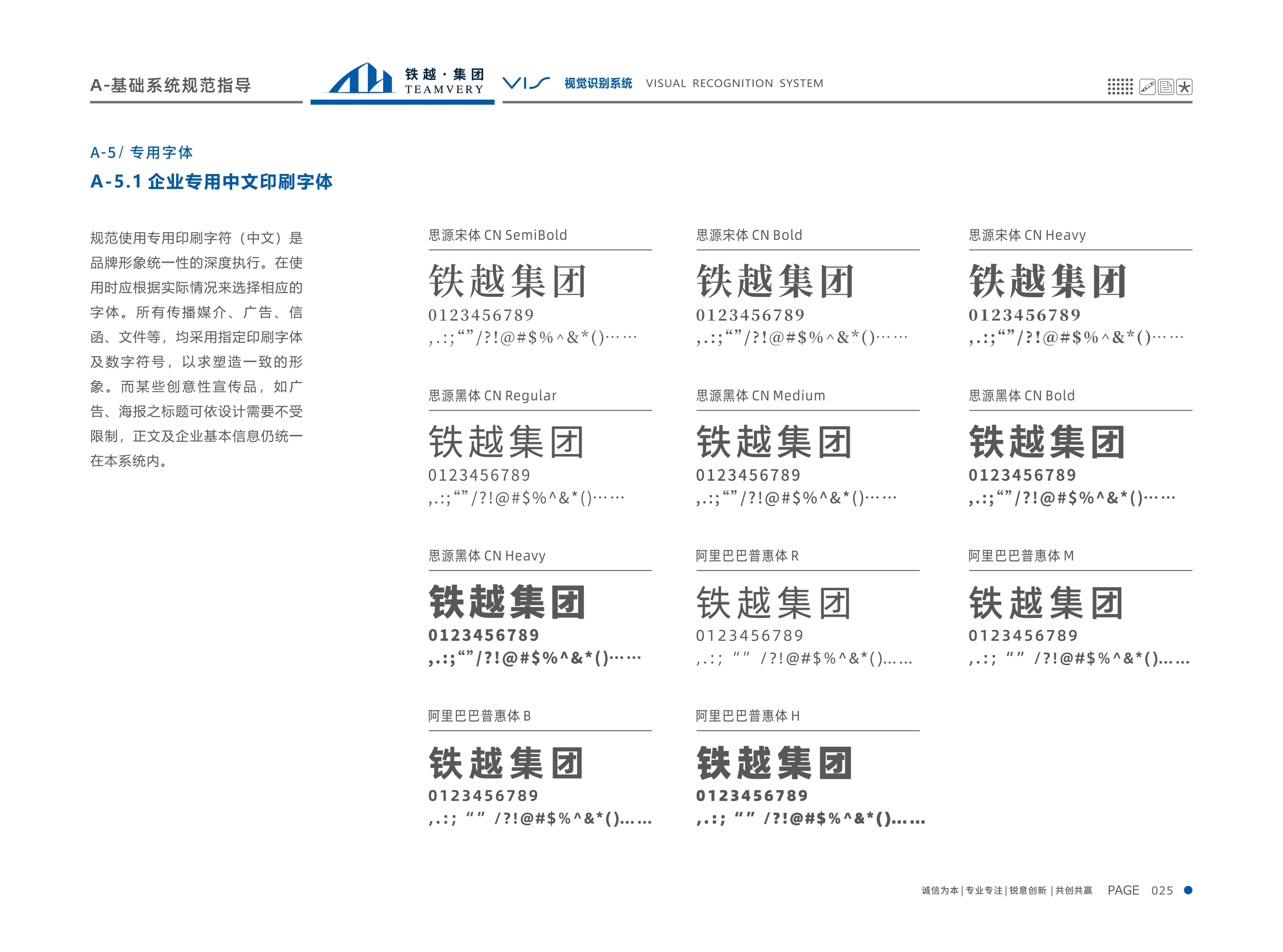Click punctuation sample row under 阿里巴巴普惠体 B
The width and height of the screenshot is (1283, 952).
(540, 818)
